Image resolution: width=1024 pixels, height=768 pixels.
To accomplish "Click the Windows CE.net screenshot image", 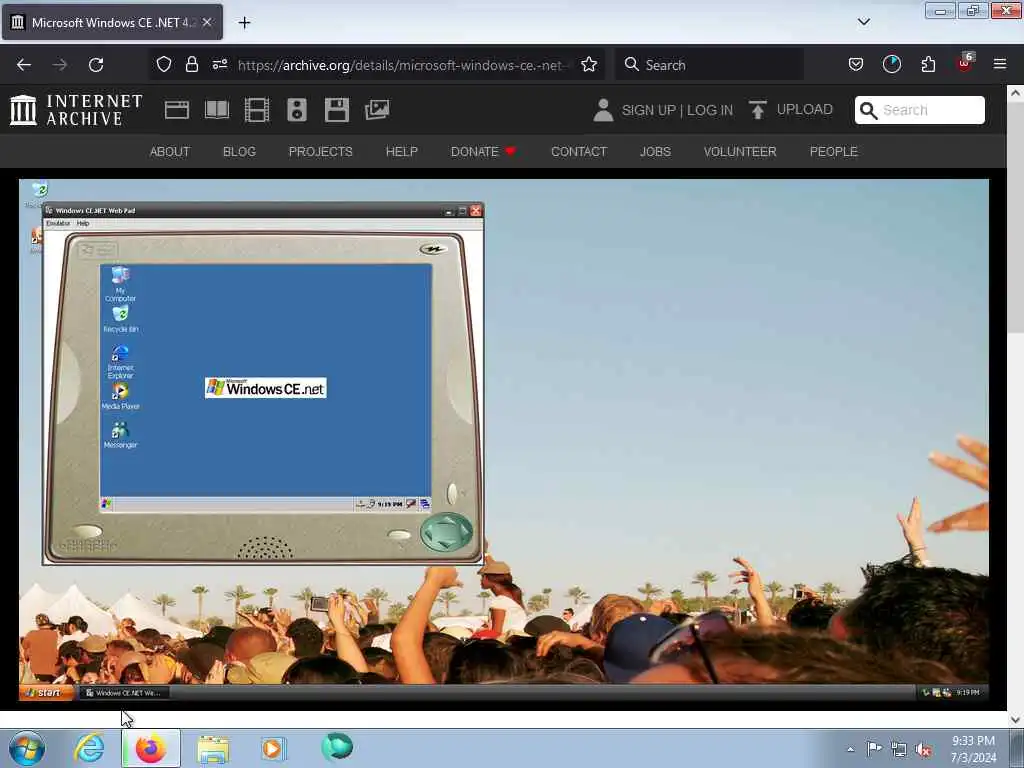I will pyautogui.click(x=504, y=441).
